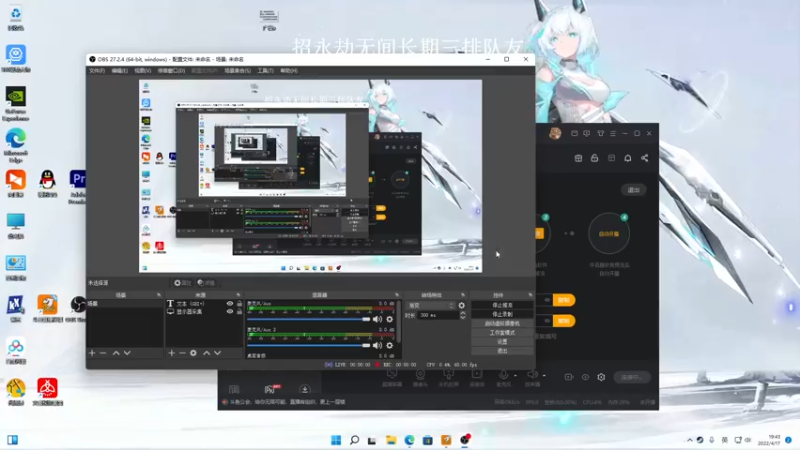Open settings gear for first mic/Aux channel
Screen dimensions: 800x450
pyautogui.click(x=390, y=319)
